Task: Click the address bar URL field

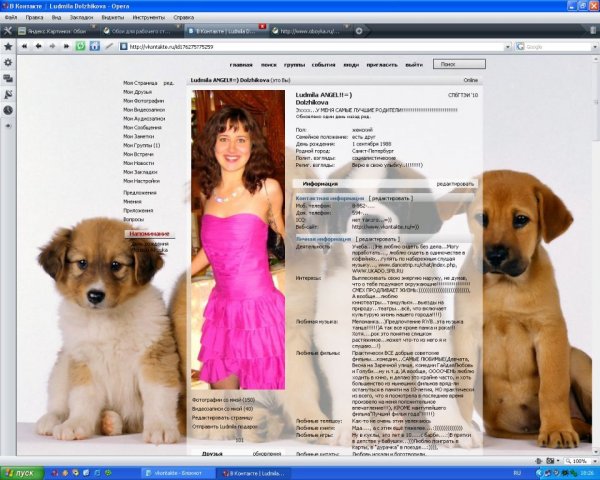Action: tap(316, 47)
